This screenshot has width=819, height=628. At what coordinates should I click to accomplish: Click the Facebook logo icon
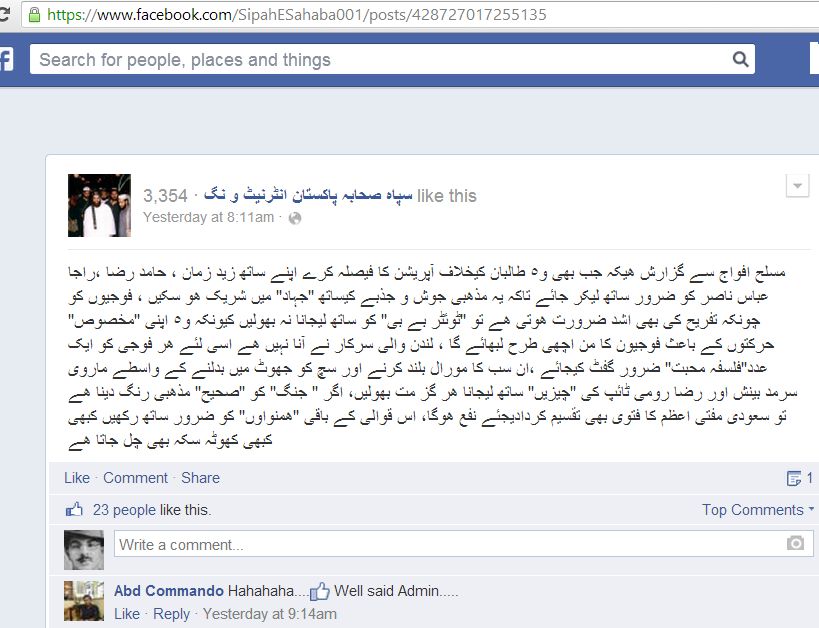click(x=6, y=60)
